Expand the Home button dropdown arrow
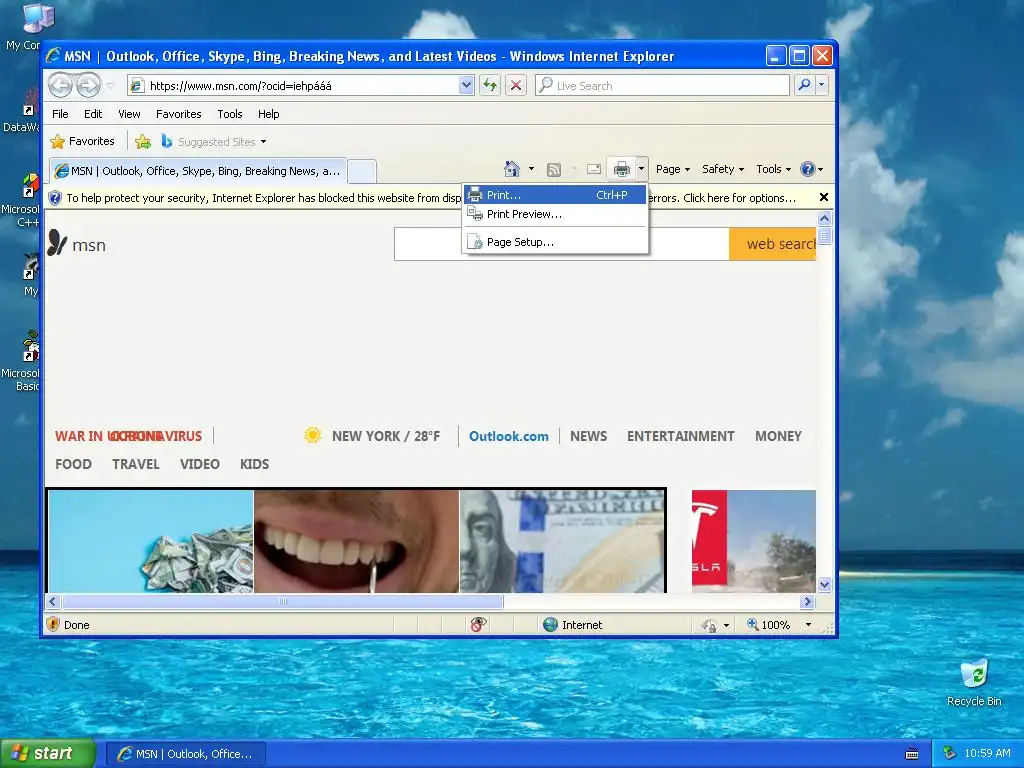The height and width of the screenshot is (768, 1024). pyautogui.click(x=531, y=169)
